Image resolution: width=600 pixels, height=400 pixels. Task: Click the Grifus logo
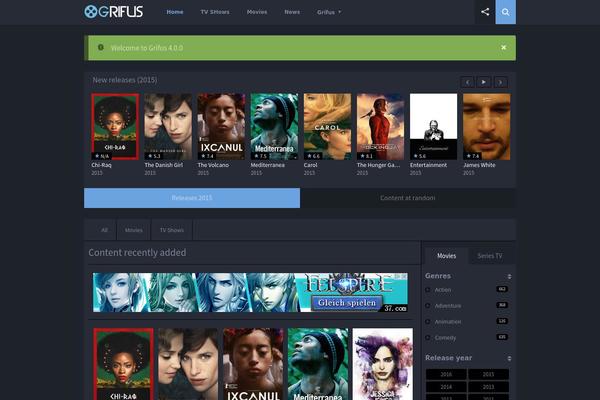114,11
